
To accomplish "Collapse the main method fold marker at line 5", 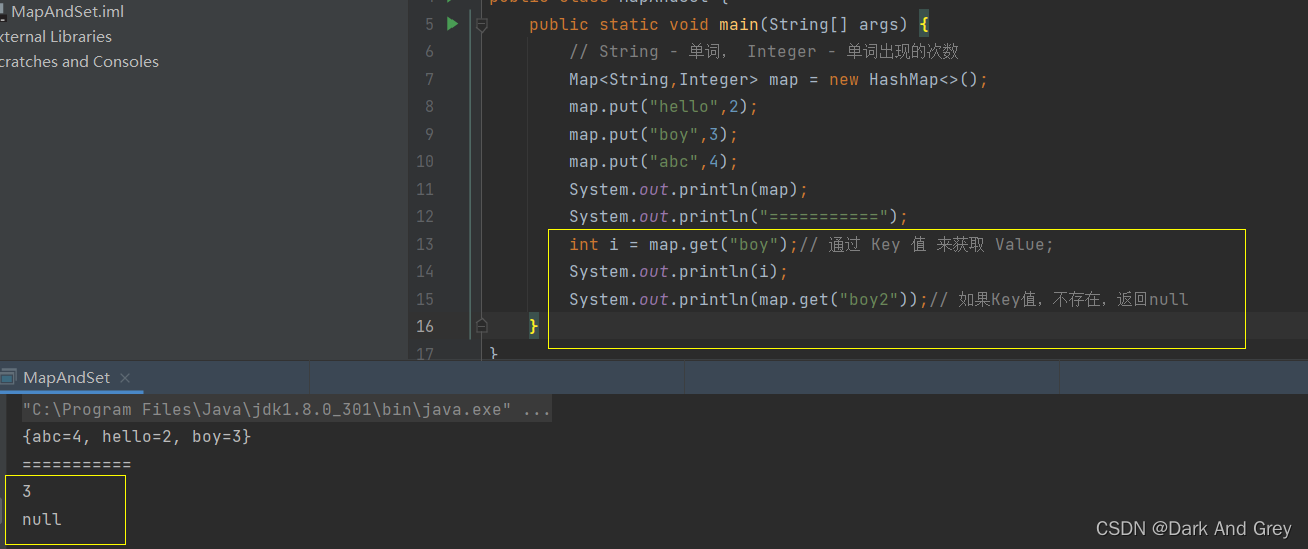I will click(481, 24).
